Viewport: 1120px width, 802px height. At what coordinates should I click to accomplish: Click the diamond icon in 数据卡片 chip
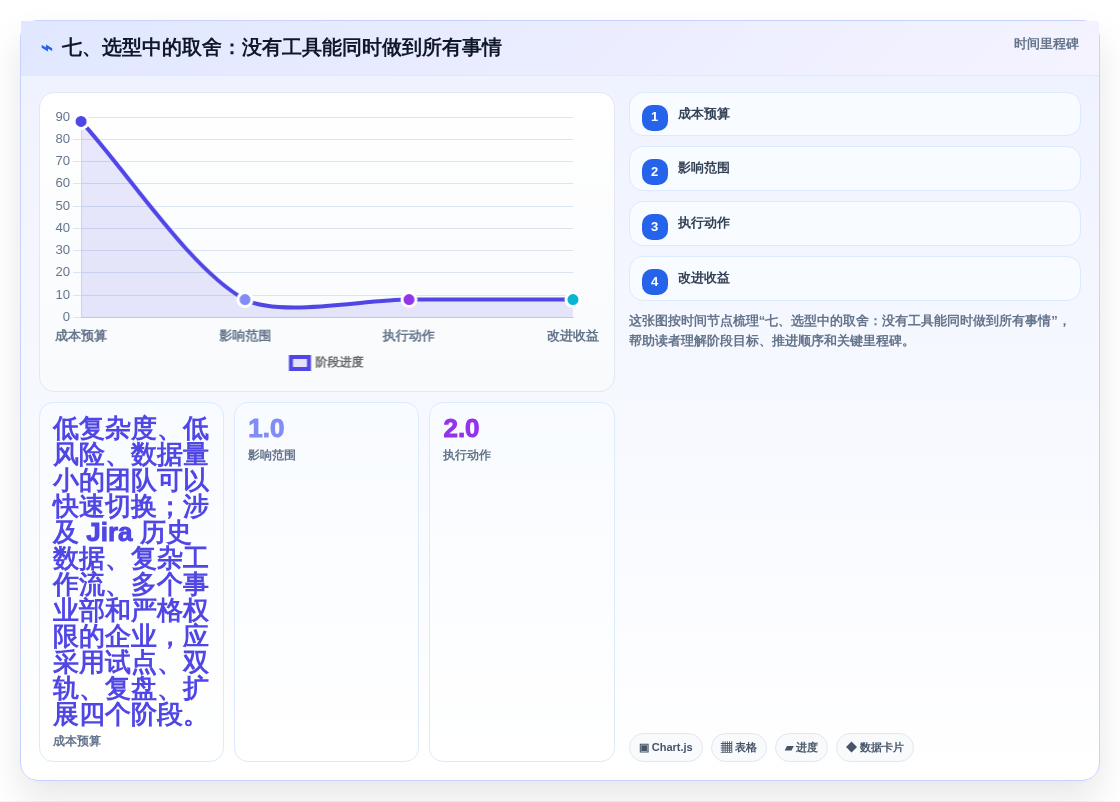[x=851, y=747]
